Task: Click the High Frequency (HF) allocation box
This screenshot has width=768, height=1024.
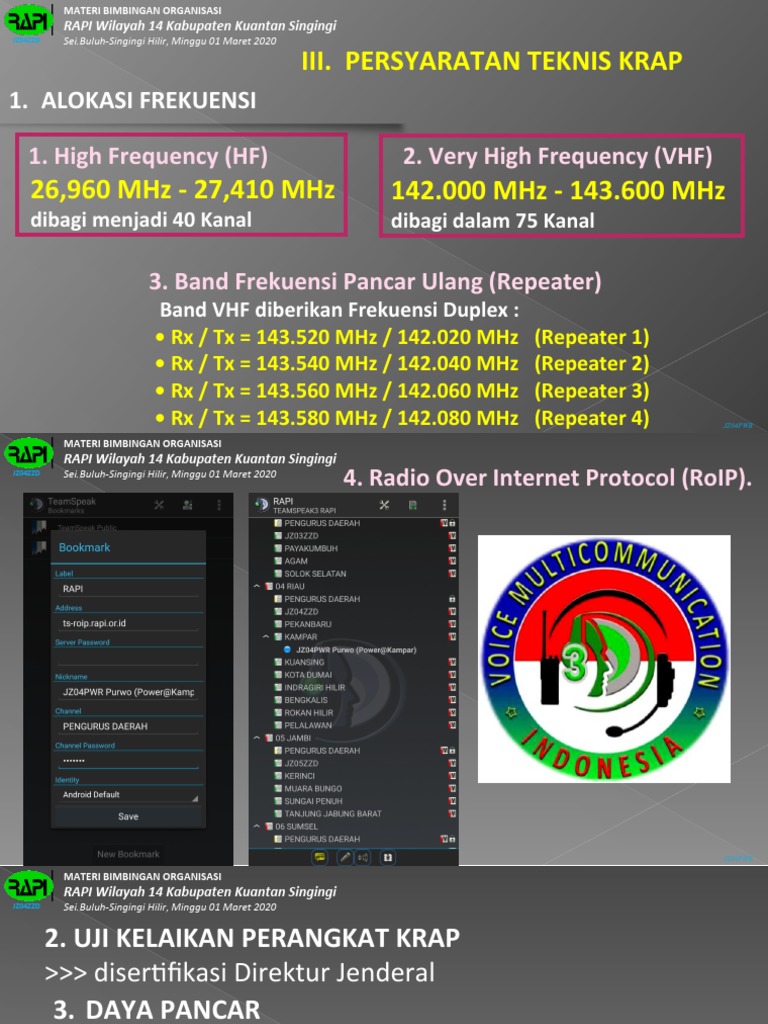Action: (181, 185)
